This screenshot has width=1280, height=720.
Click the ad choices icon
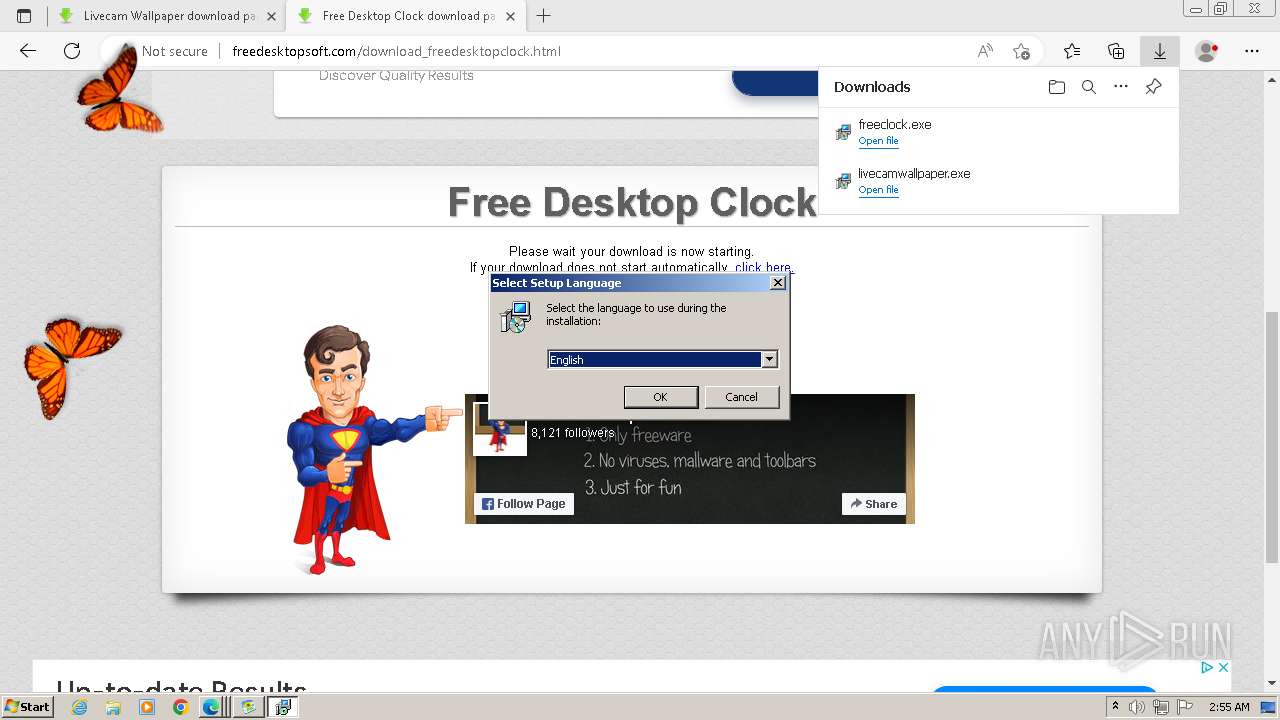pyautogui.click(x=1207, y=667)
